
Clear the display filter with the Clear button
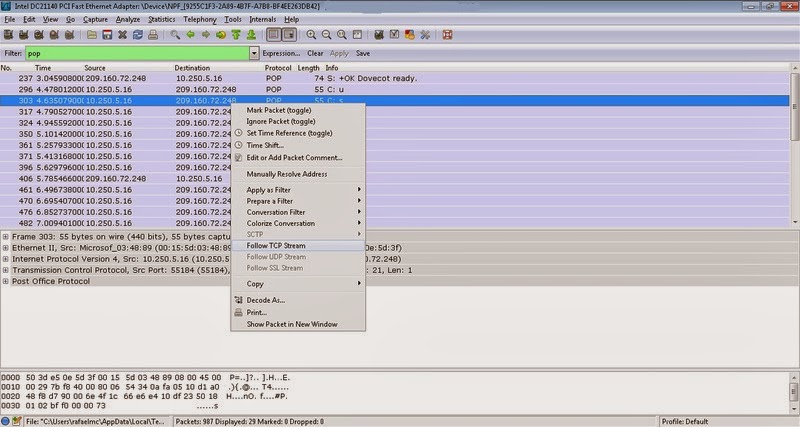coord(315,53)
